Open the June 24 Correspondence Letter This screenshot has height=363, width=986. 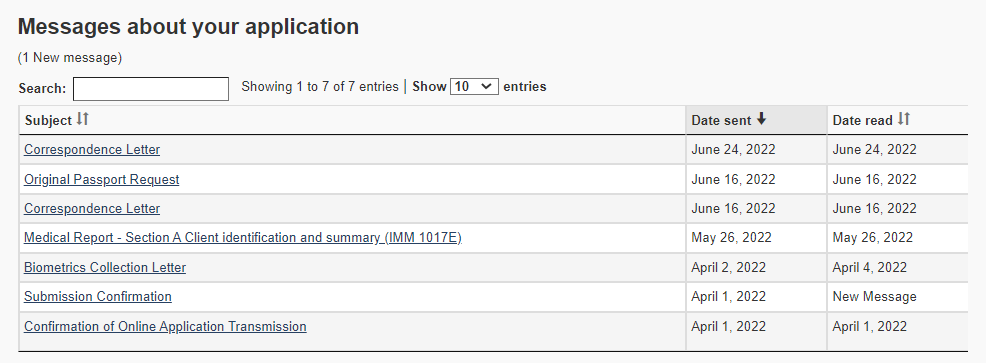click(x=92, y=150)
